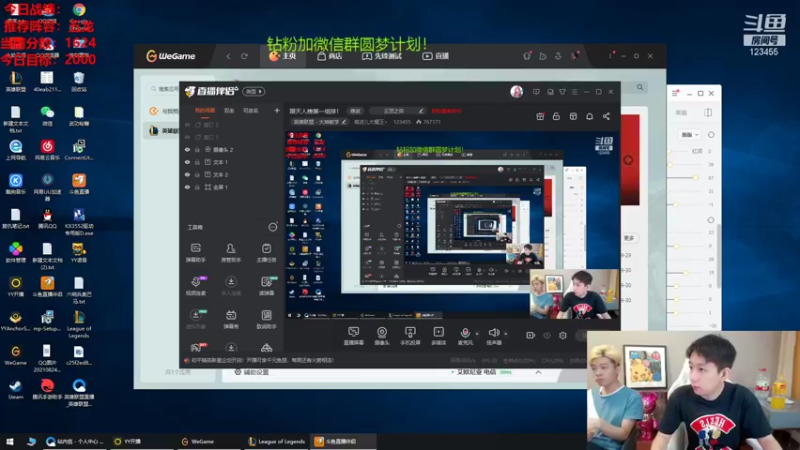
Task: Click WeGame back arrow
Action: (228, 56)
